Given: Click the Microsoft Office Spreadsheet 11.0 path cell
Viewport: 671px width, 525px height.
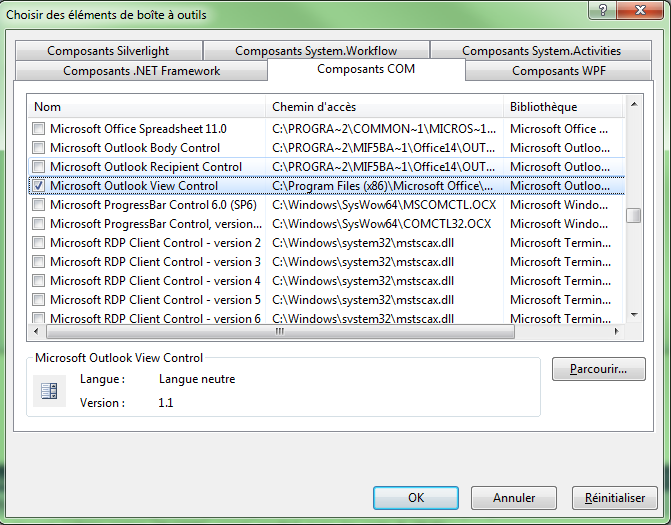Looking at the screenshot, I should [x=384, y=128].
